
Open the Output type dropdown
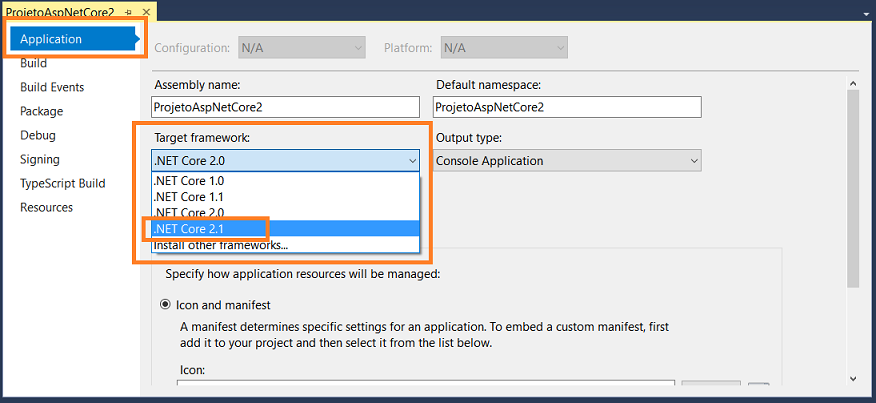567,161
